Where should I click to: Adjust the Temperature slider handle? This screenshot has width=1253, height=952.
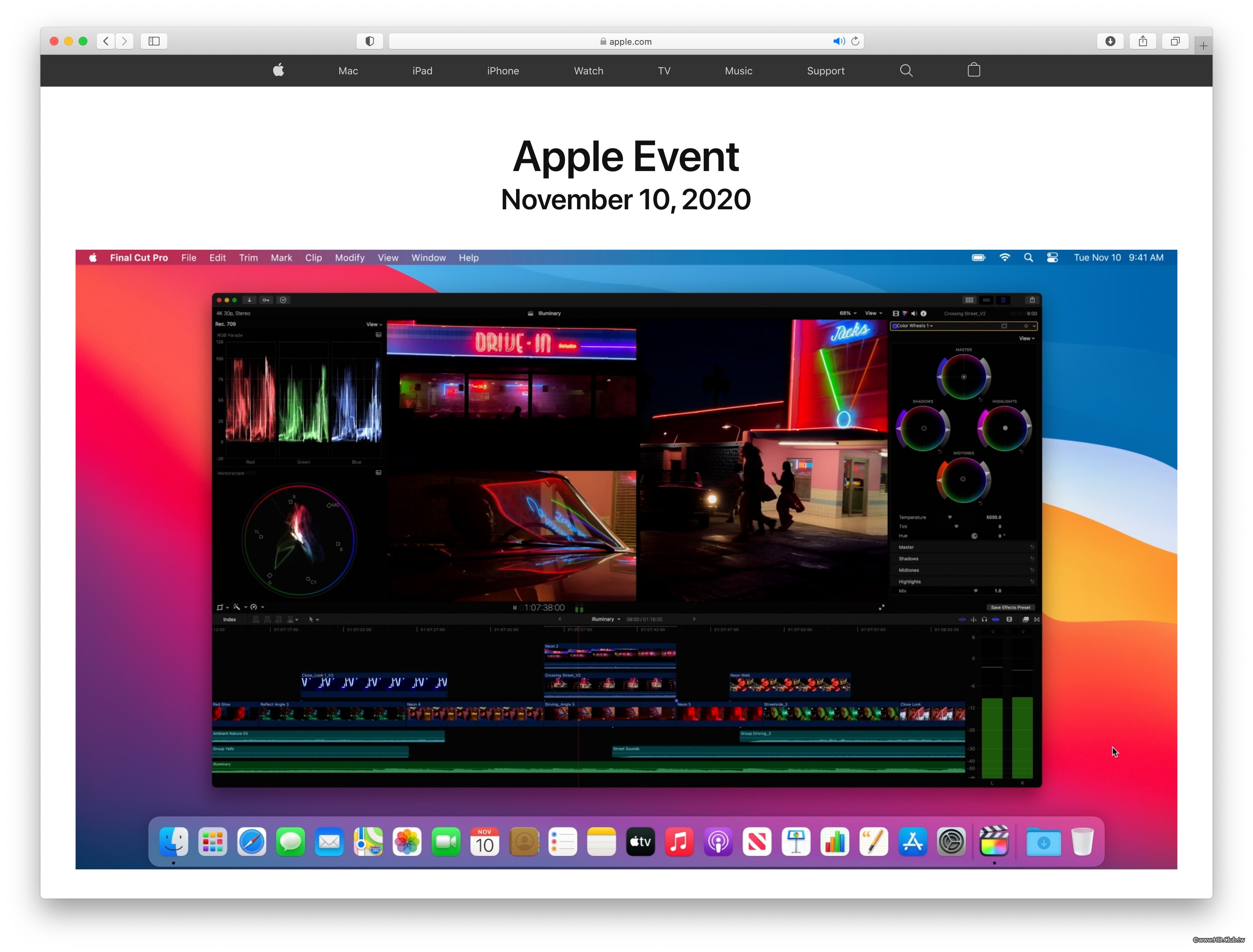pyautogui.click(x=950, y=518)
